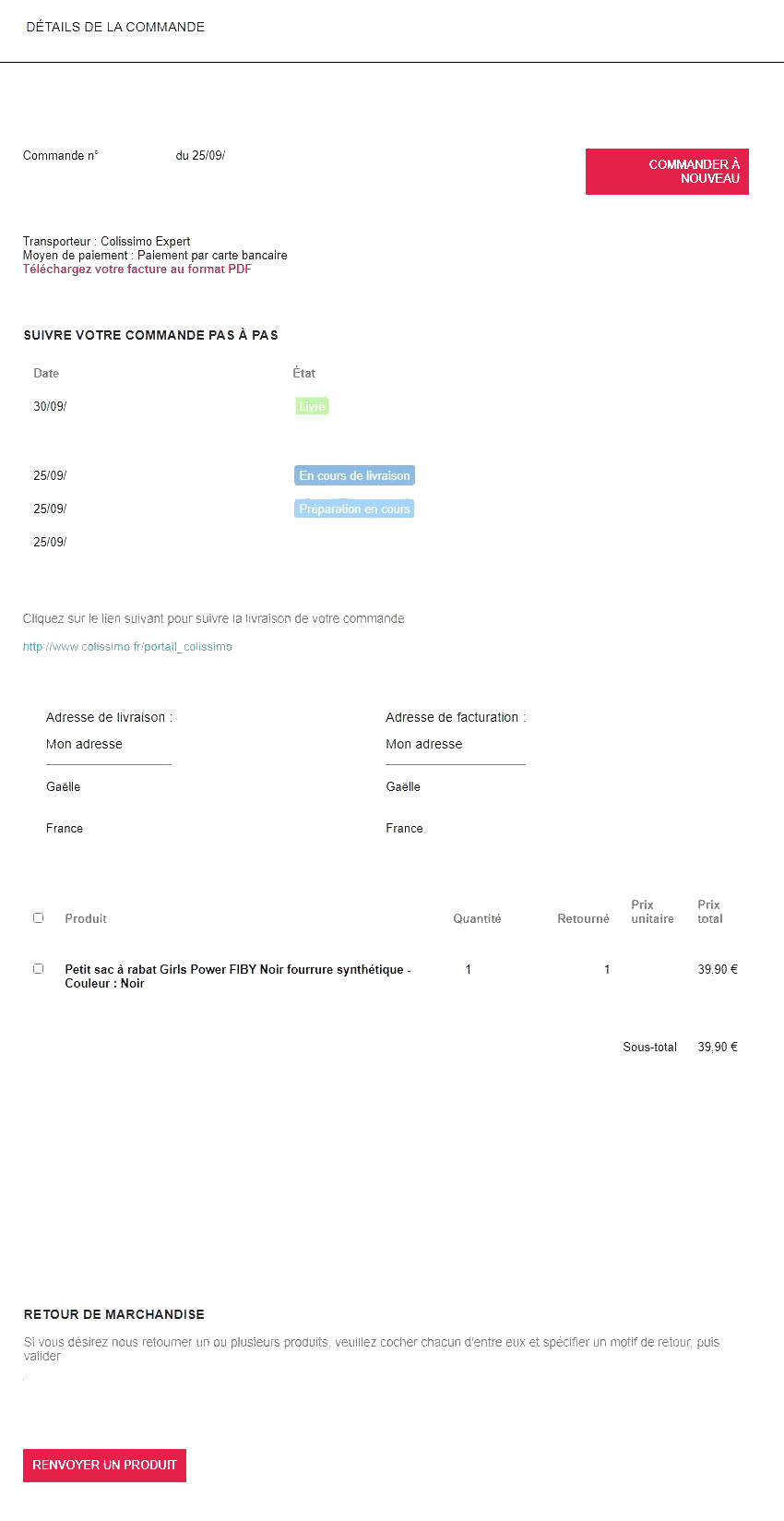
Task: Click the Produit column header
Action: pos(86,919)
